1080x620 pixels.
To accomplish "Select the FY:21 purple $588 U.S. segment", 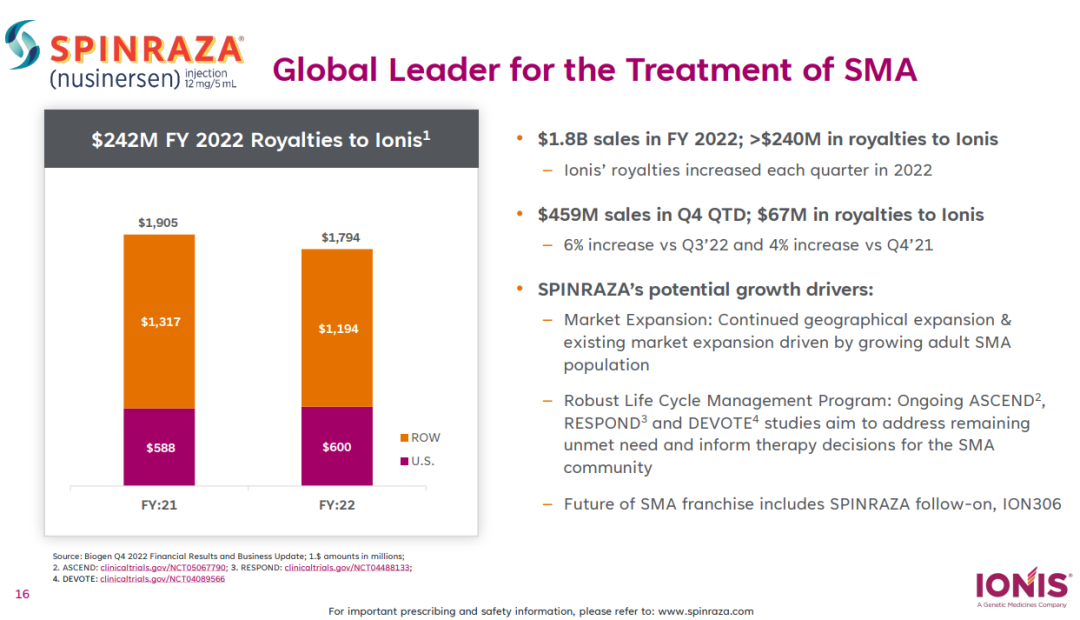I will click(x=159, y=447).
